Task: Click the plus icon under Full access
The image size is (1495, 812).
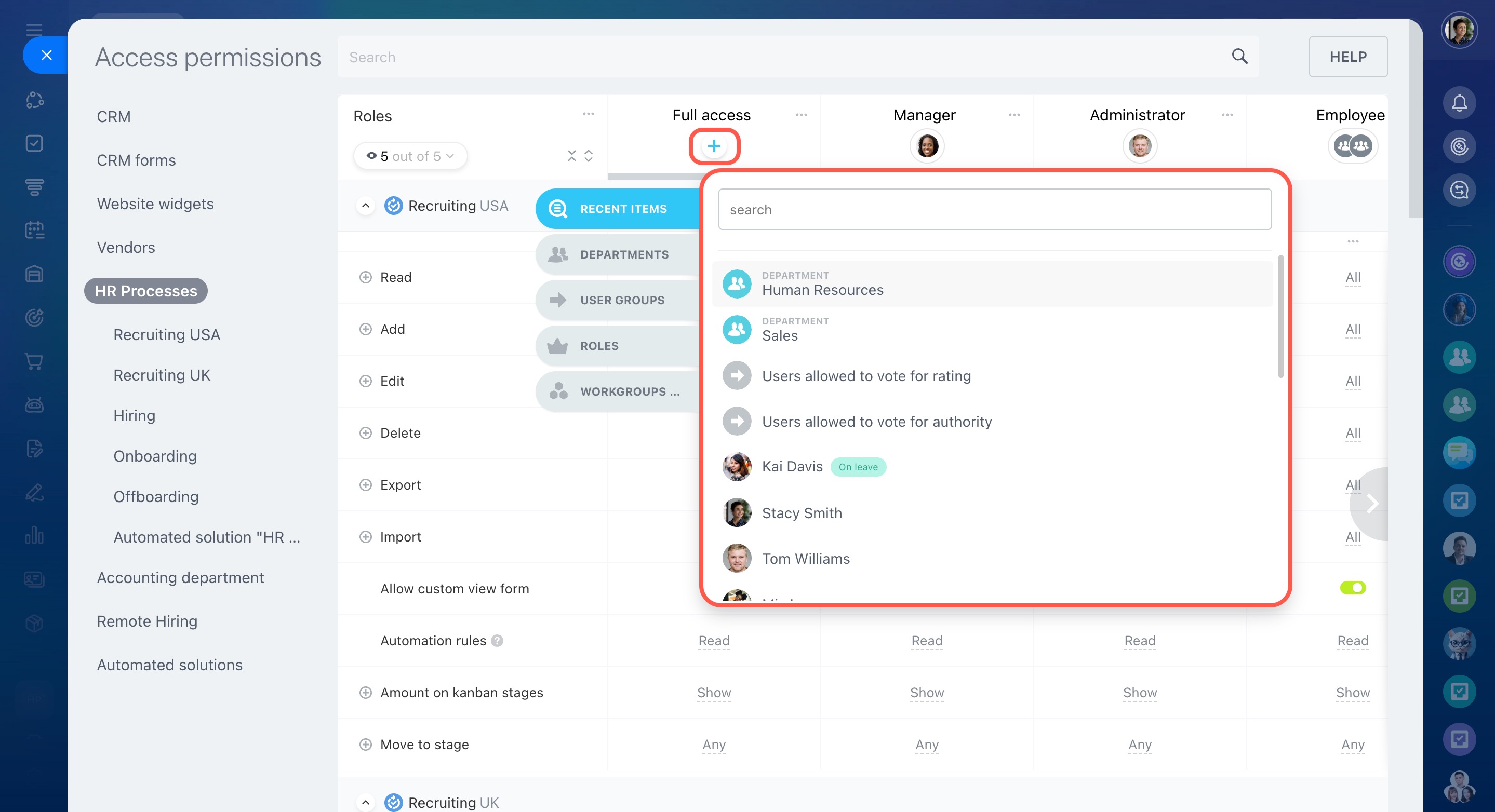Action: 714,146
